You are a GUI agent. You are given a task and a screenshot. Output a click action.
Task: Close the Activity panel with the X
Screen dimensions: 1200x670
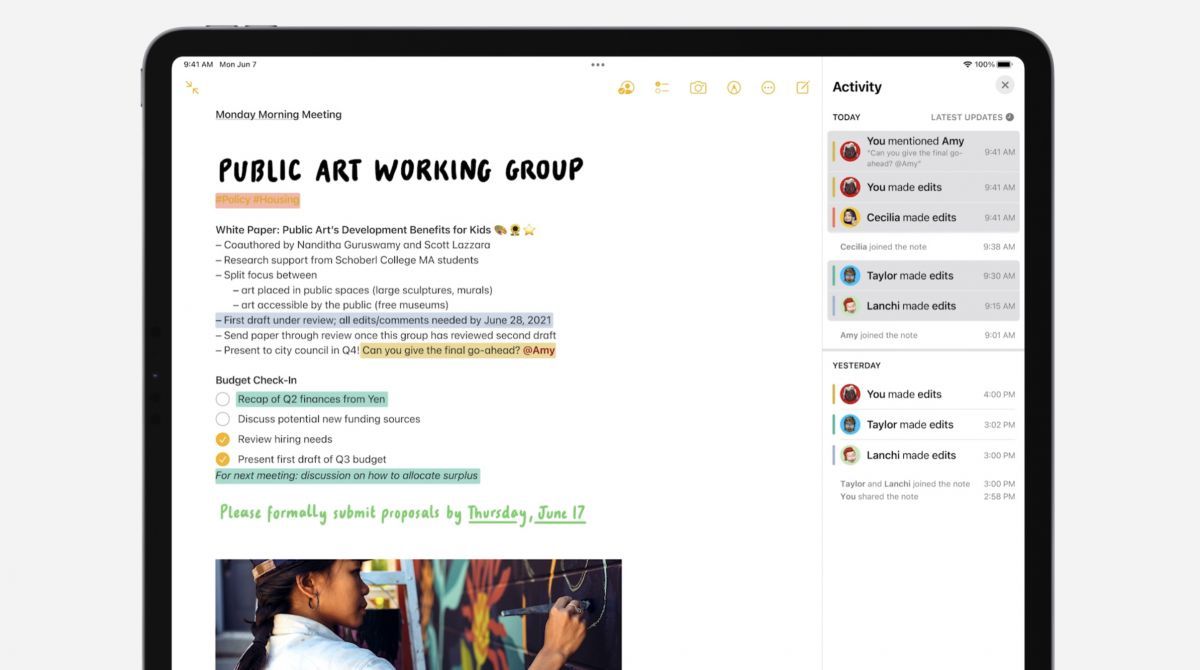point(1005,84)
